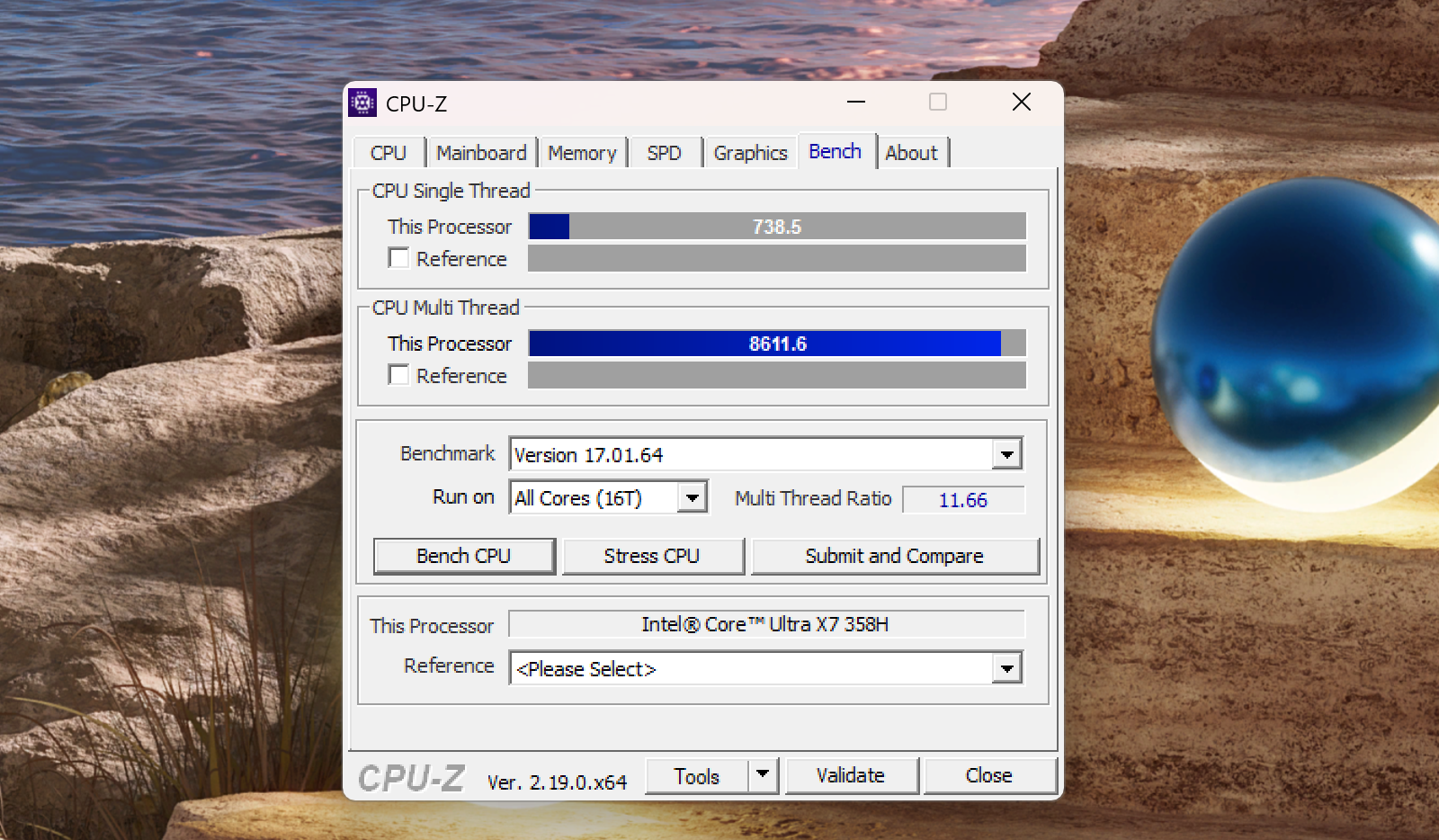Click the CPU Single Thread group label
The width and height of the screenshot is (1439, 840).
click(x=451, y=191)
